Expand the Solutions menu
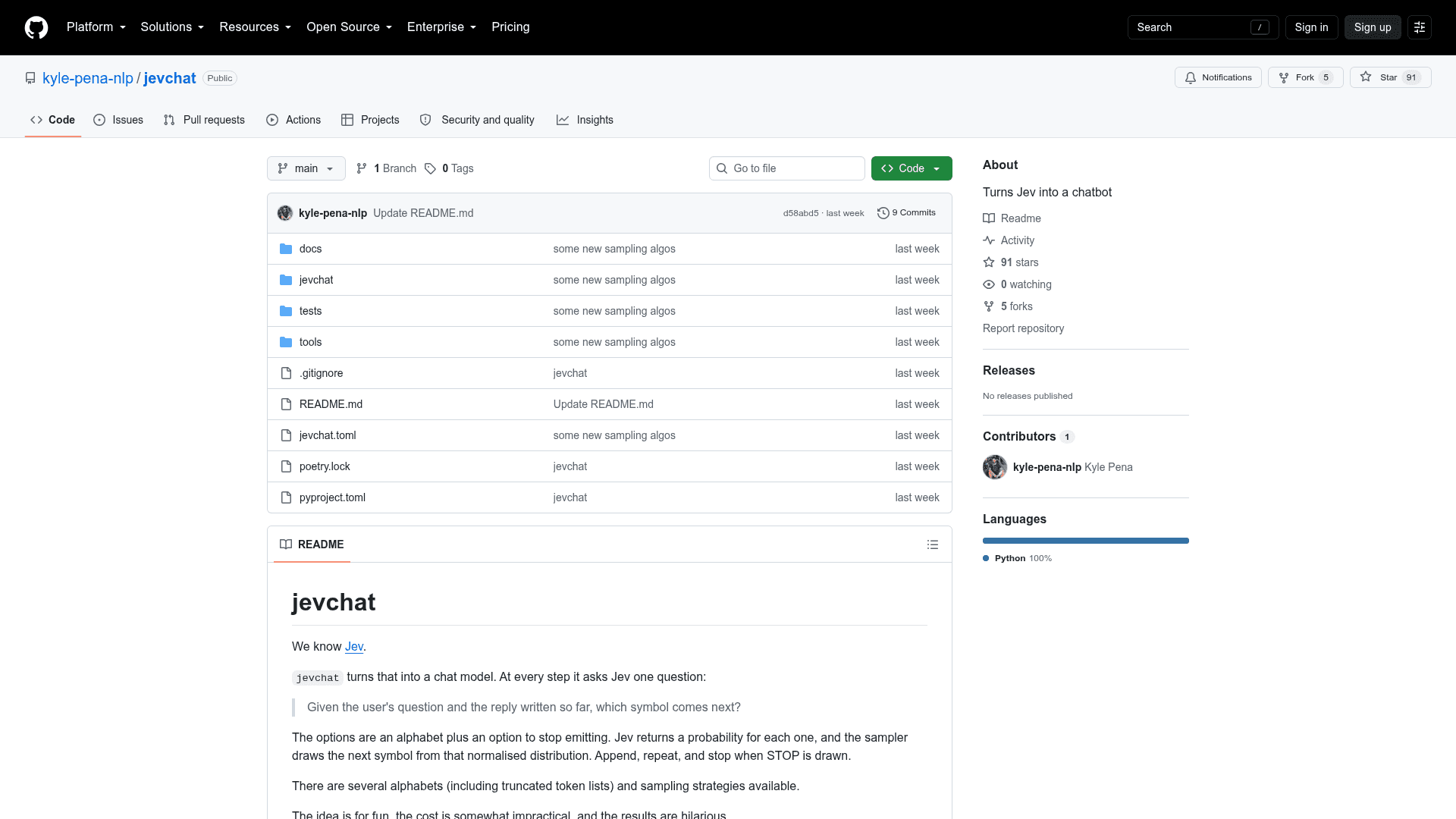Screen dimensions: 1456x819 click(172, 27)
